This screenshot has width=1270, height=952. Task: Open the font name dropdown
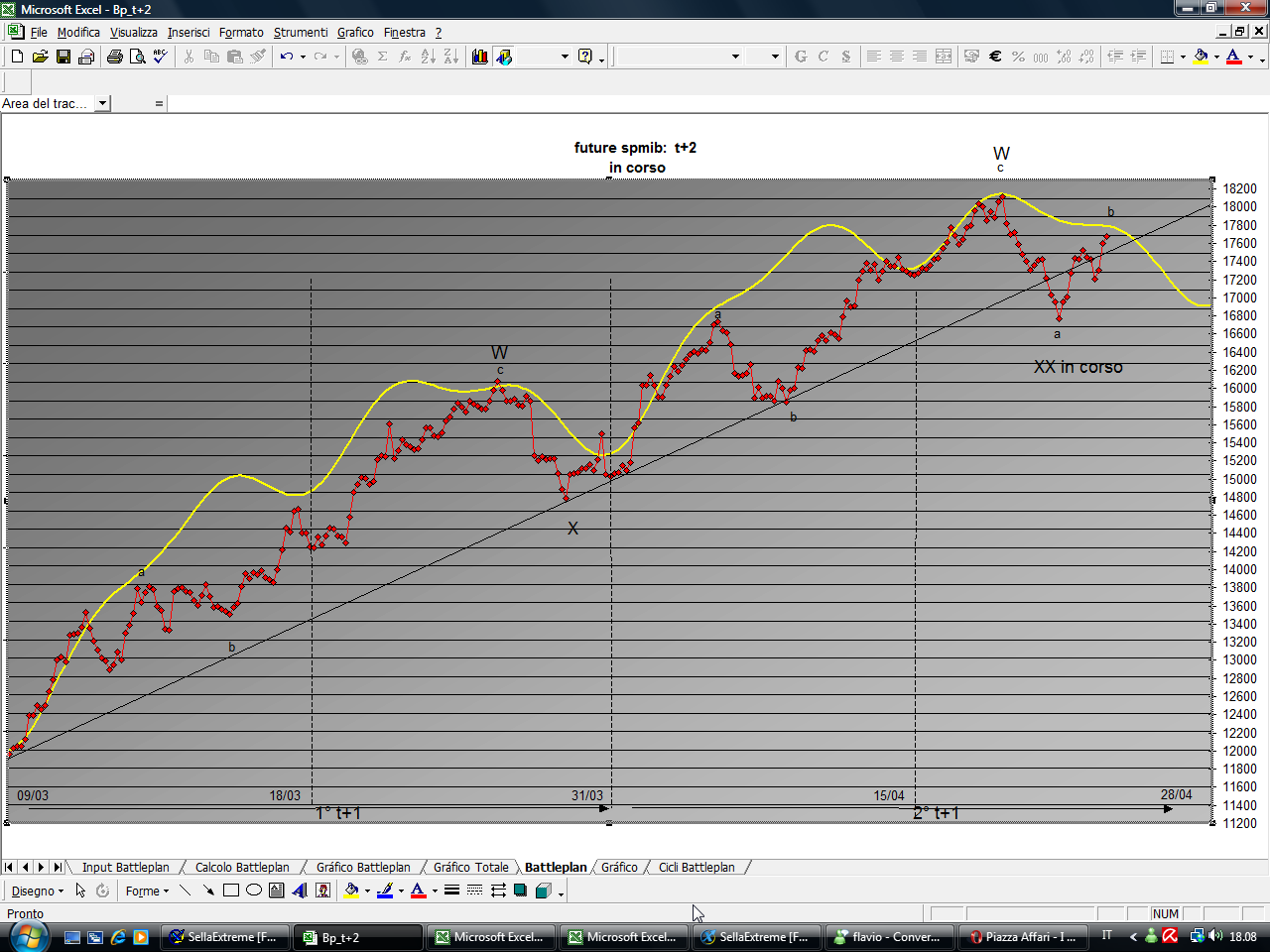[735, 57]
